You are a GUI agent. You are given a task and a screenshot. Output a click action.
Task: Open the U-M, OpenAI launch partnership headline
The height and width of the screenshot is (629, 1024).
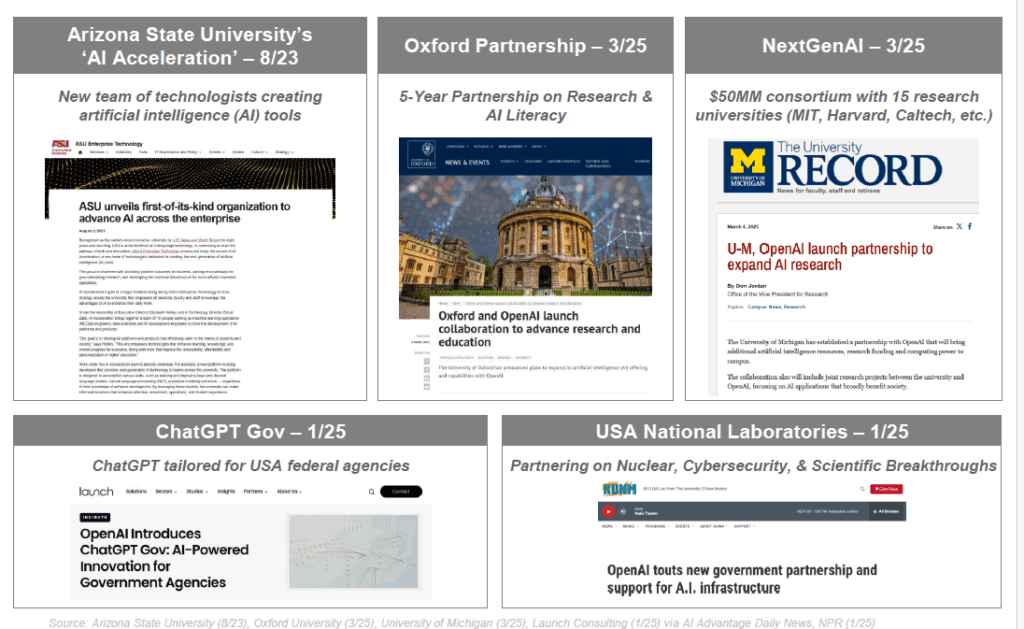click(829, 257)
